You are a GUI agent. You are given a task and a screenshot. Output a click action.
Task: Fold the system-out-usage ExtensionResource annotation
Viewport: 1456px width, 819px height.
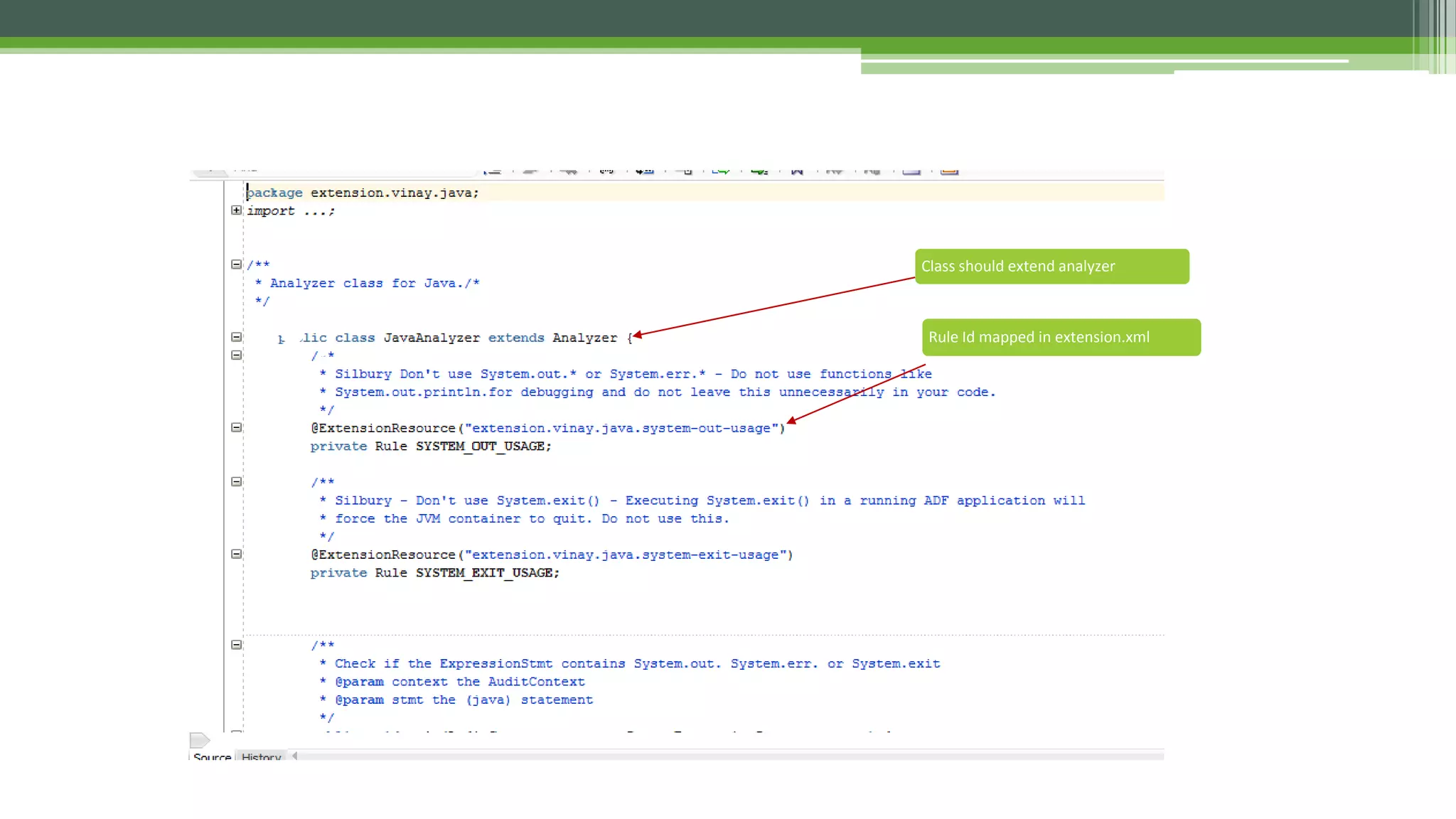236,427
